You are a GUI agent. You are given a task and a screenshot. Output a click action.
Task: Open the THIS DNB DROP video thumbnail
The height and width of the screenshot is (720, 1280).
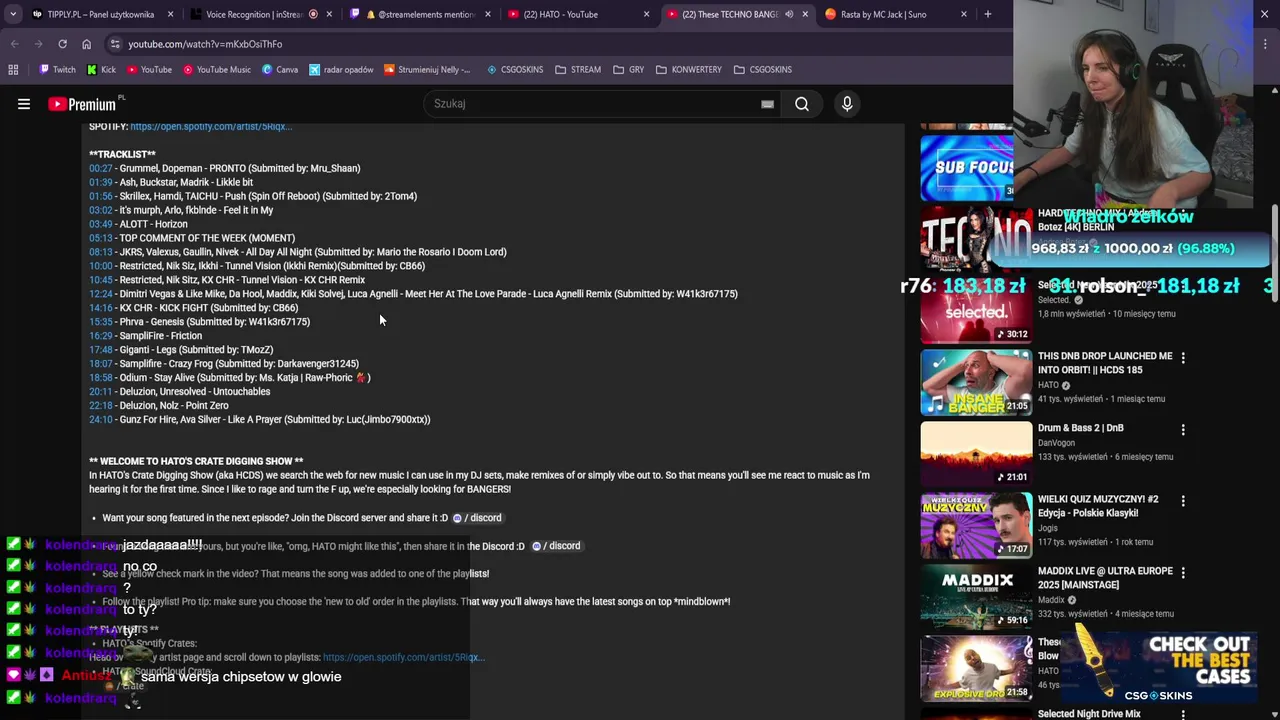tap(976, 381)
